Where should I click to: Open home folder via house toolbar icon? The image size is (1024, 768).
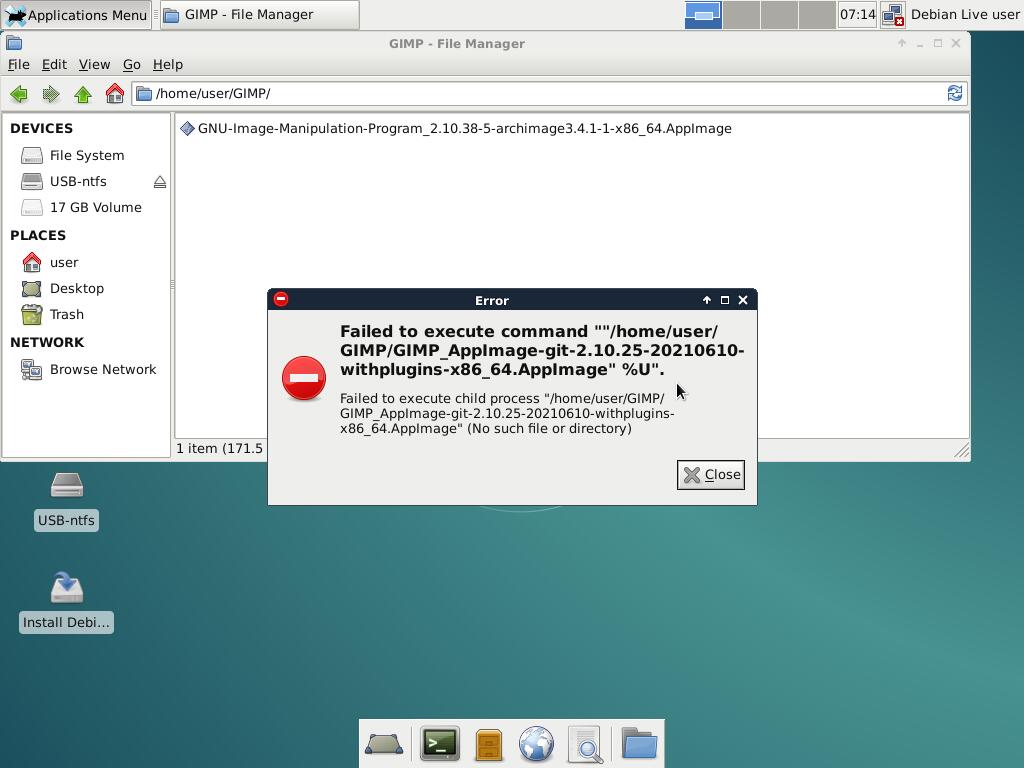115,94
